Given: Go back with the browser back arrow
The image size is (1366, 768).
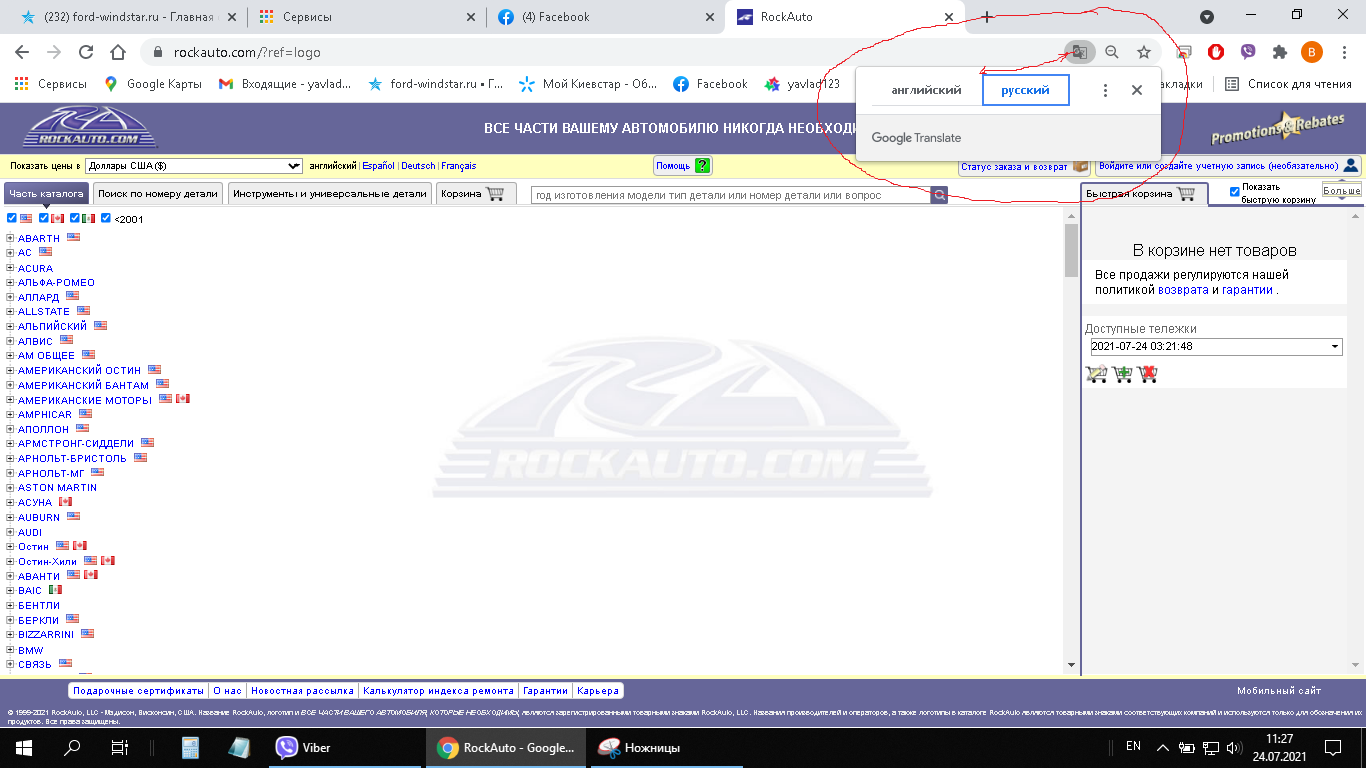Looking at the screenshot, I should point(23,52).
